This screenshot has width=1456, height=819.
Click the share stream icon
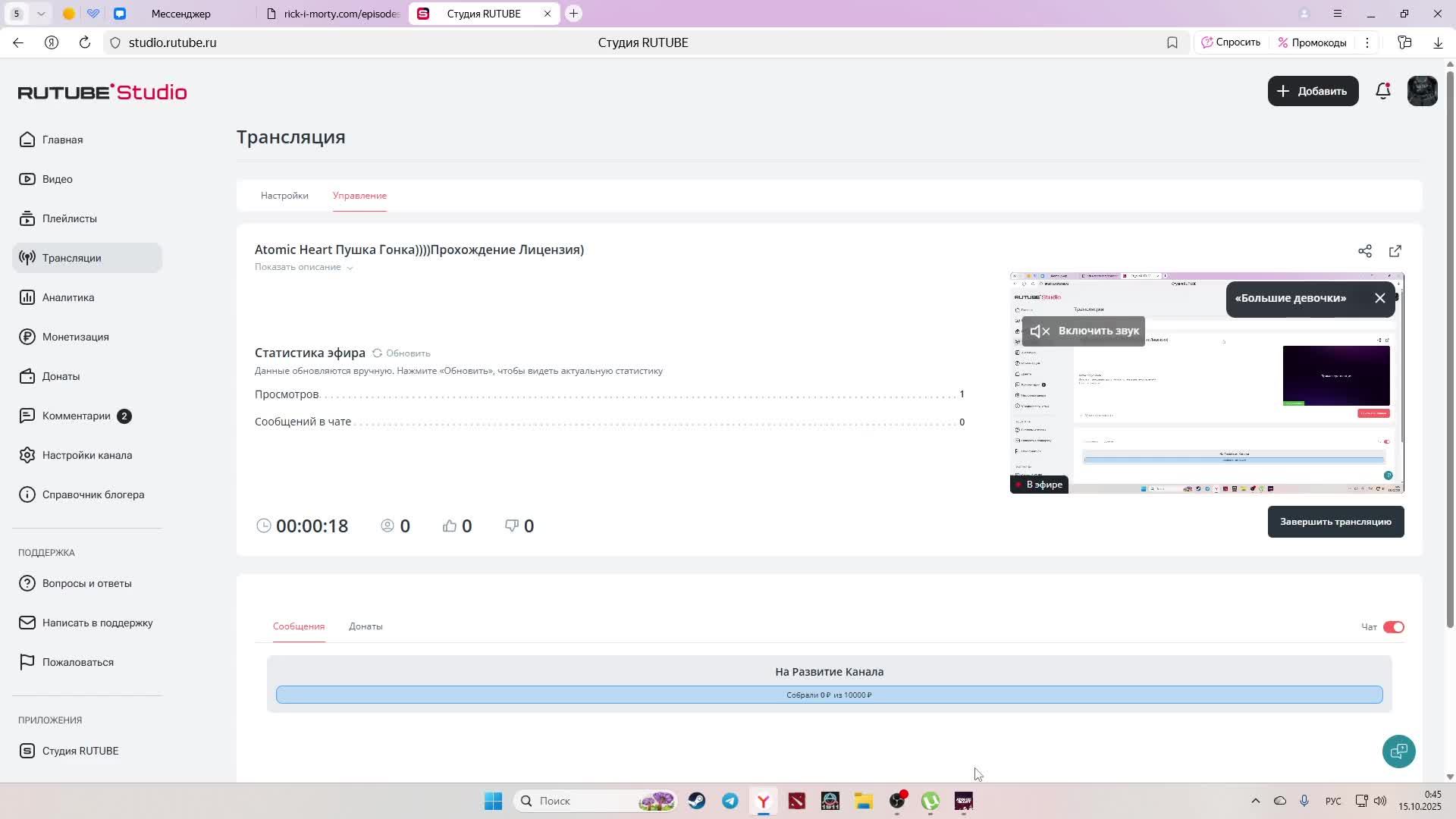[x=1365, y=251]
